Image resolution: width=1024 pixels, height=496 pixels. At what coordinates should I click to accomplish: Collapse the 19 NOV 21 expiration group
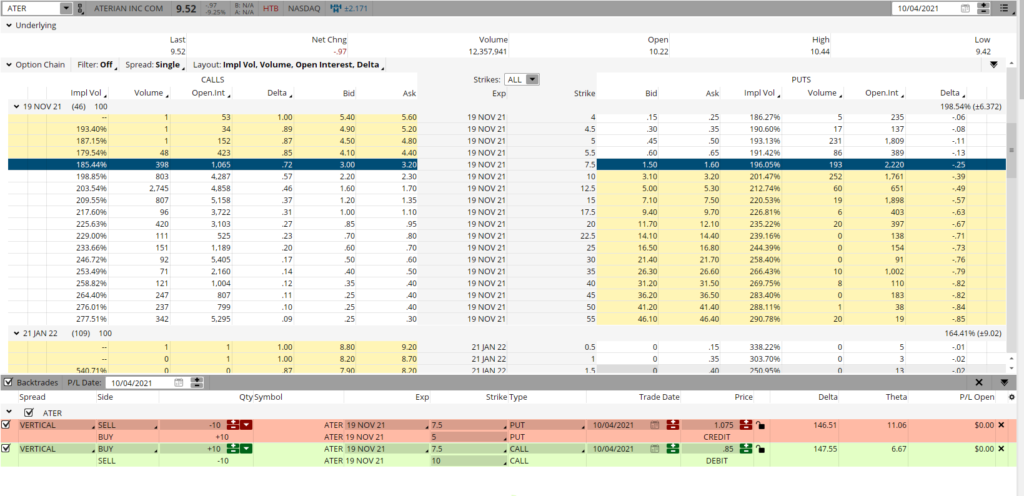pyautogui.click(x=16, y=106)
